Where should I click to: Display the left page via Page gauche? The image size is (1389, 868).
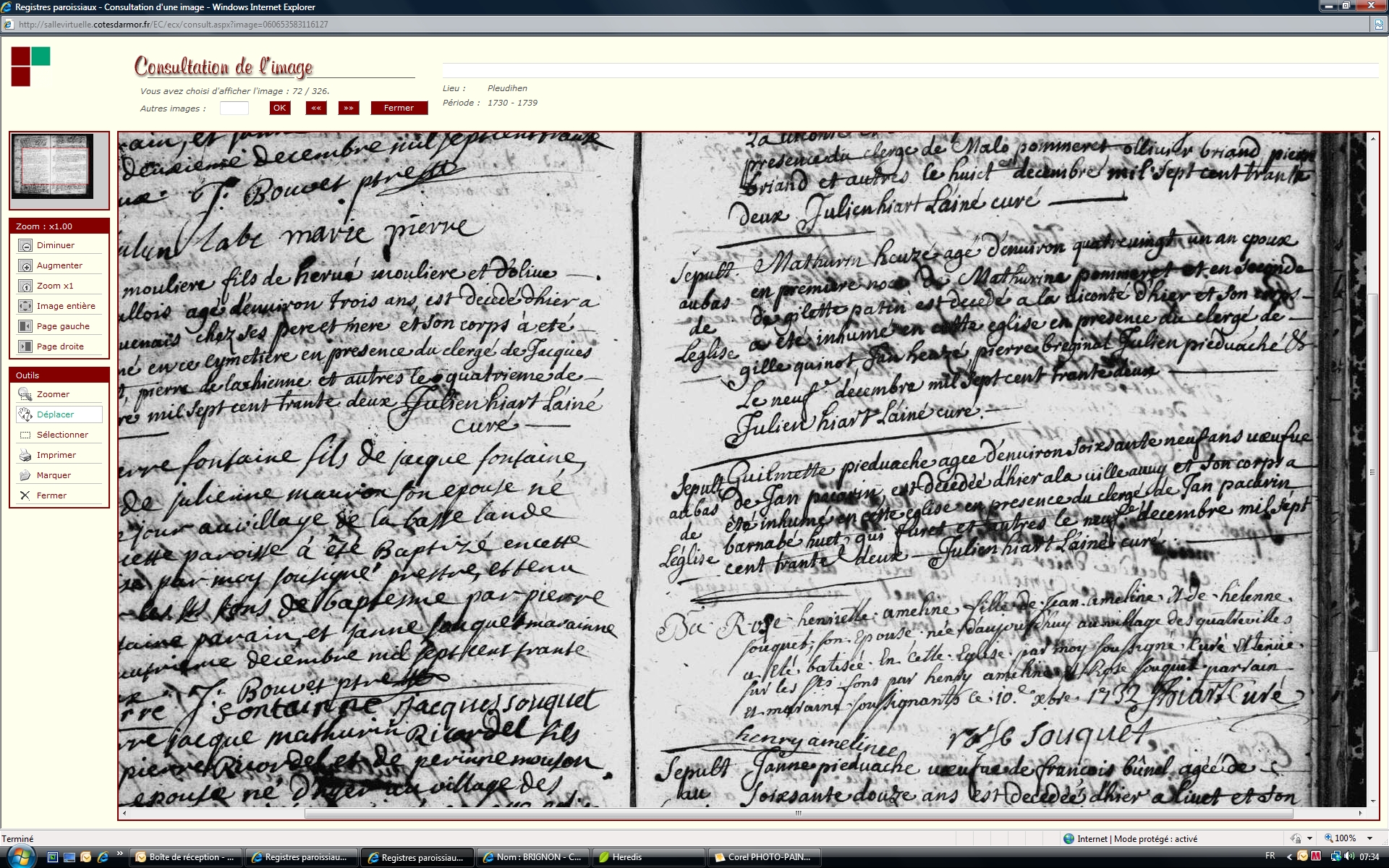[26, 327]
